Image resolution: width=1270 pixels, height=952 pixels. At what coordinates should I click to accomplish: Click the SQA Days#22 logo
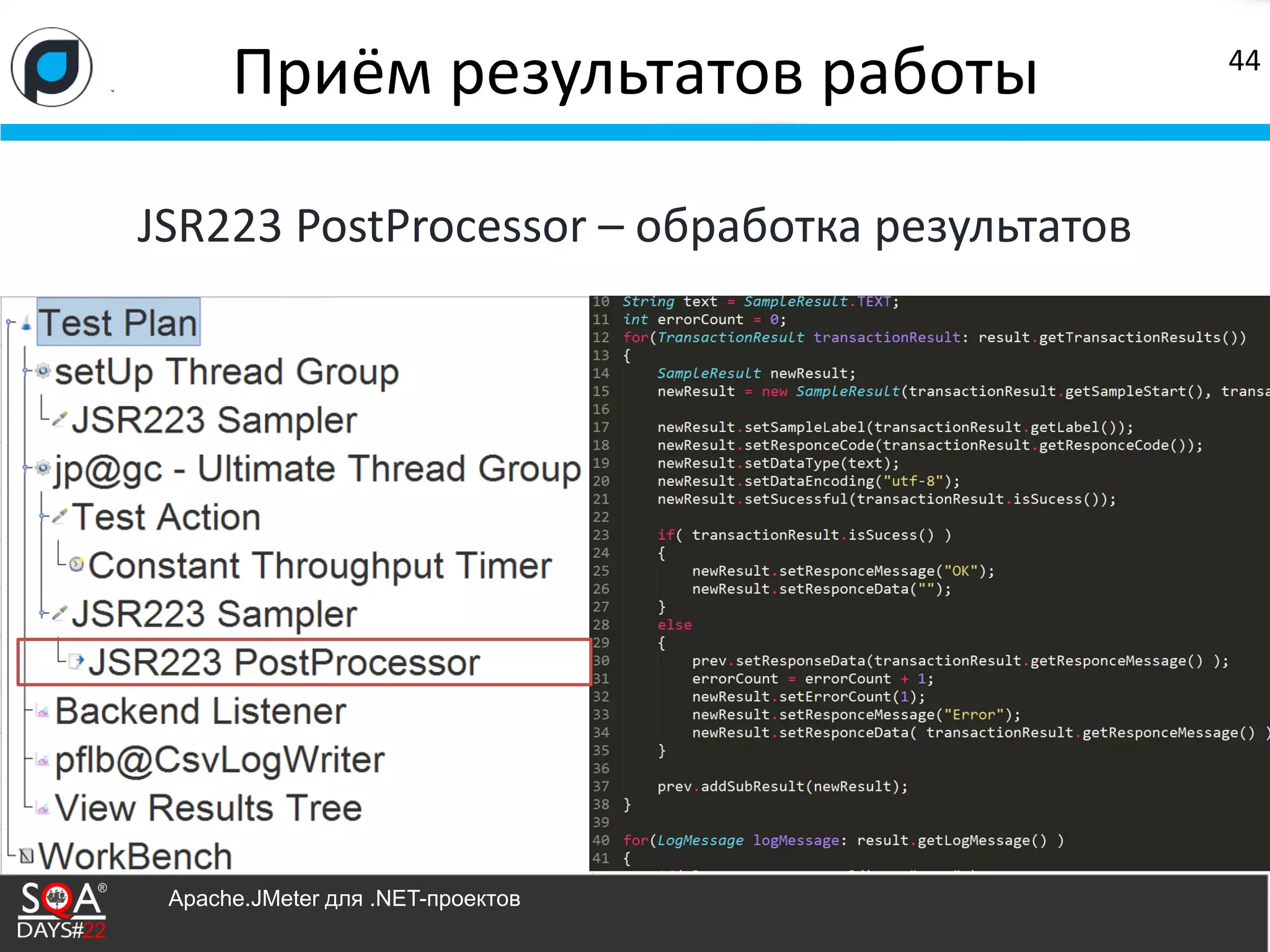(62, 911)
